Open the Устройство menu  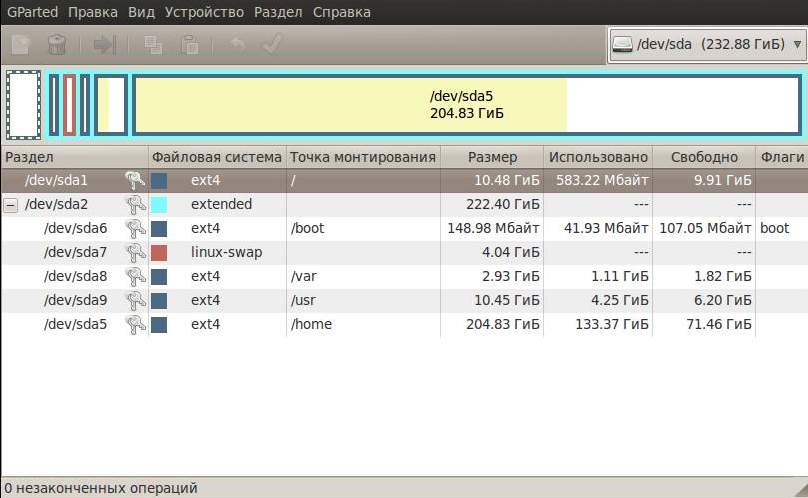coord(204,12)
